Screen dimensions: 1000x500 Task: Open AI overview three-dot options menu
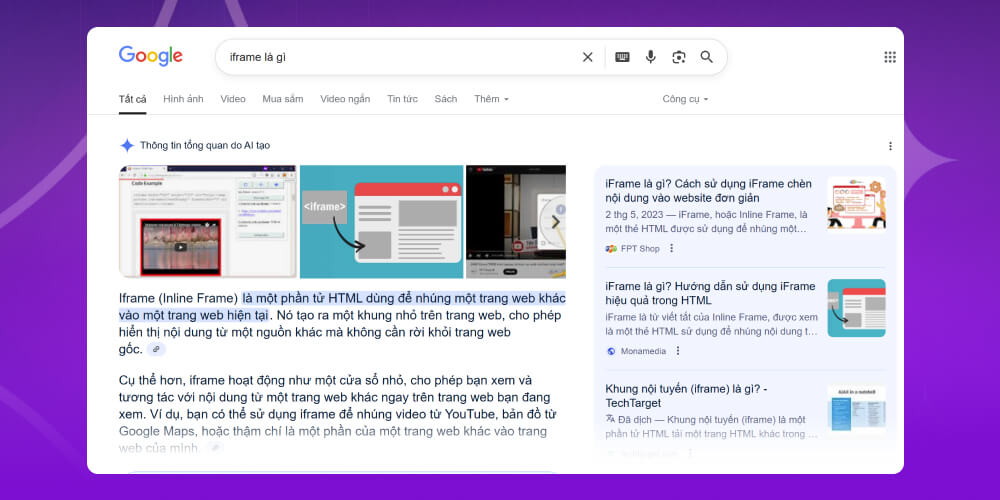(x=890, y=146)
